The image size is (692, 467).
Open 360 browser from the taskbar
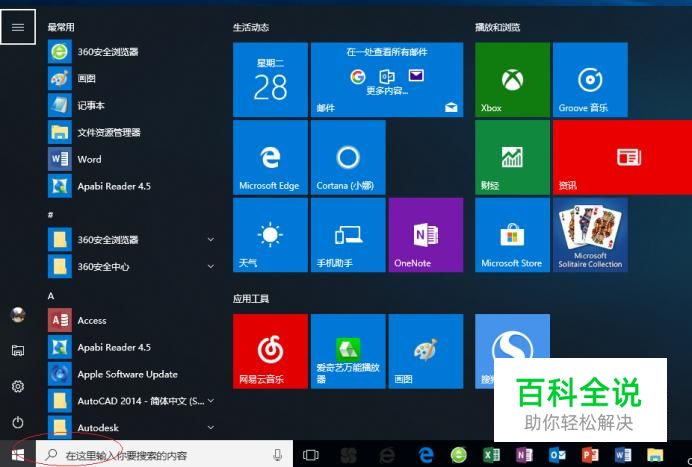pyautogui.click(x=459, y=455)
